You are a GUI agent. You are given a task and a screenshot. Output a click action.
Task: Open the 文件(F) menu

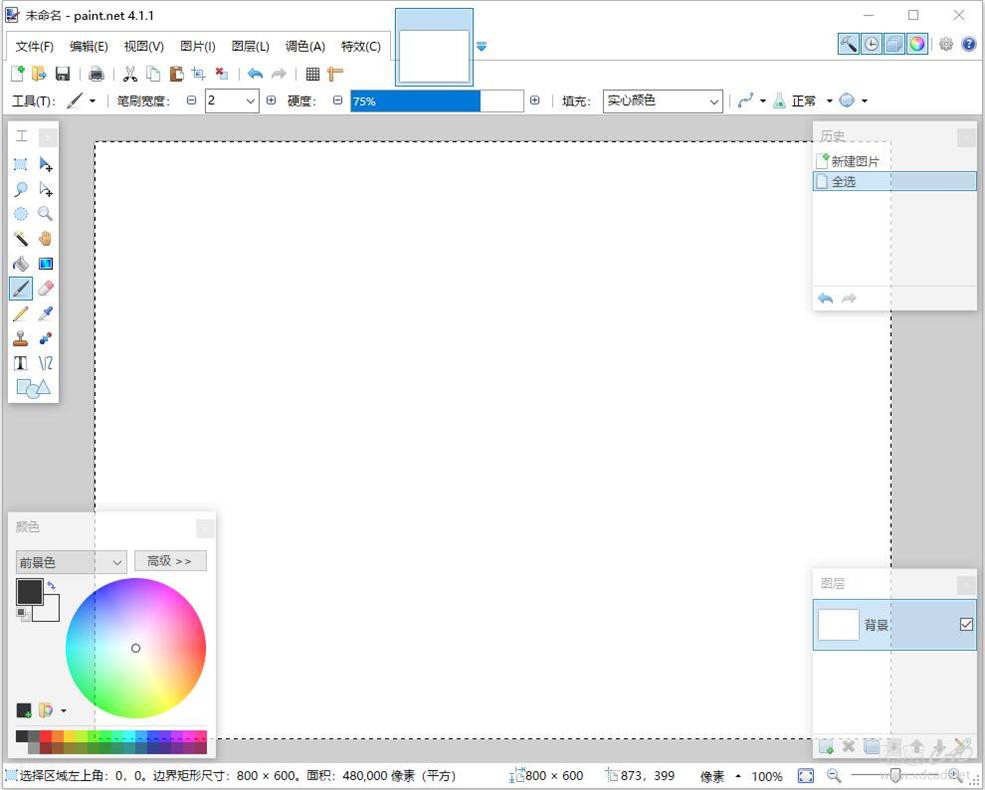[35, 46]
